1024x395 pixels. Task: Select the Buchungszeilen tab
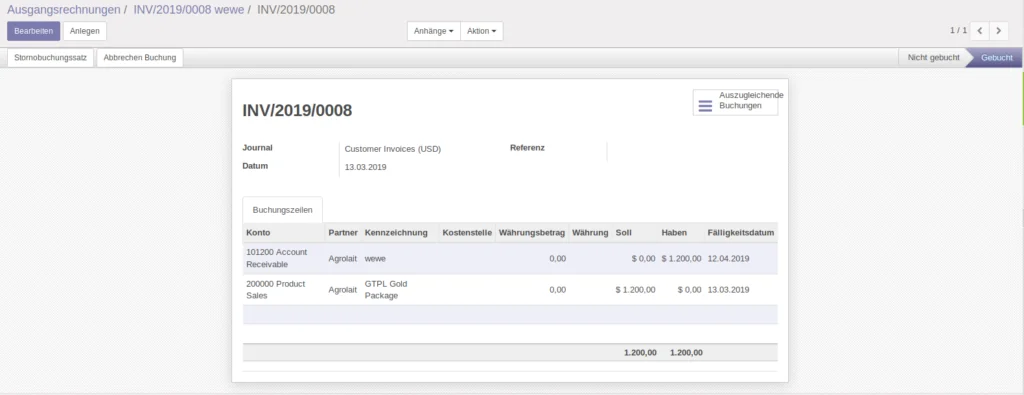[283, 210]
